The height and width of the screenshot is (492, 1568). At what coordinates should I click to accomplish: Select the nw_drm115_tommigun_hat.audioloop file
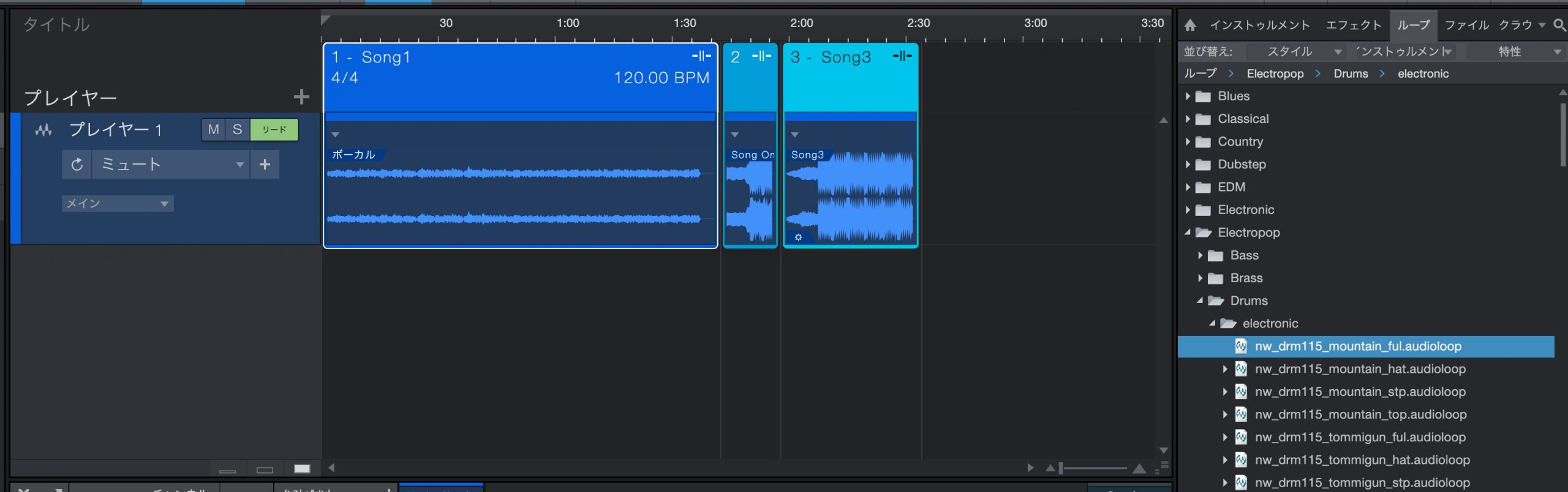click(1362, 460)
